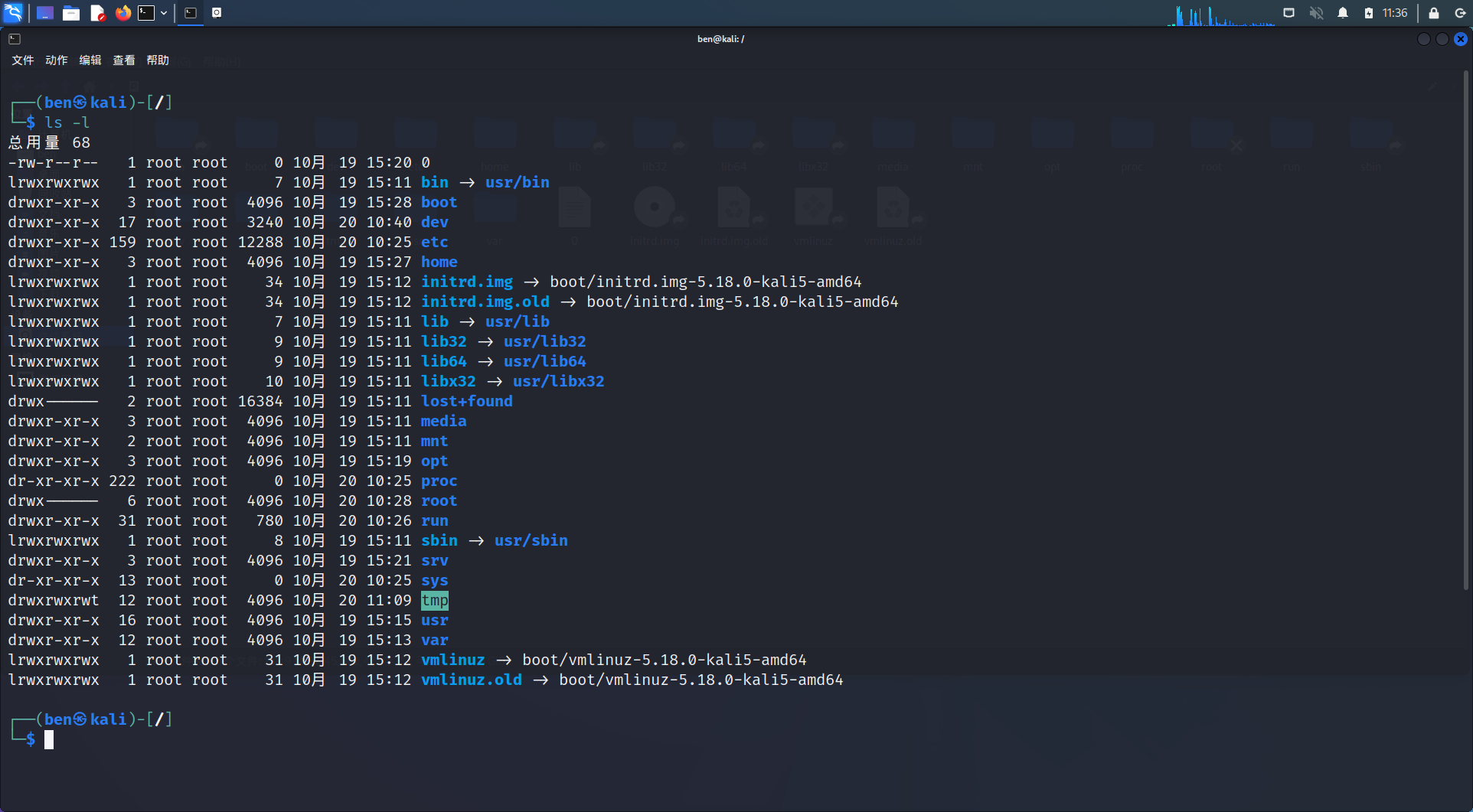This screenshot has width=1473, height=812.
Task: Click the CPU usage graph monitor
Action: pos(1220,14)
